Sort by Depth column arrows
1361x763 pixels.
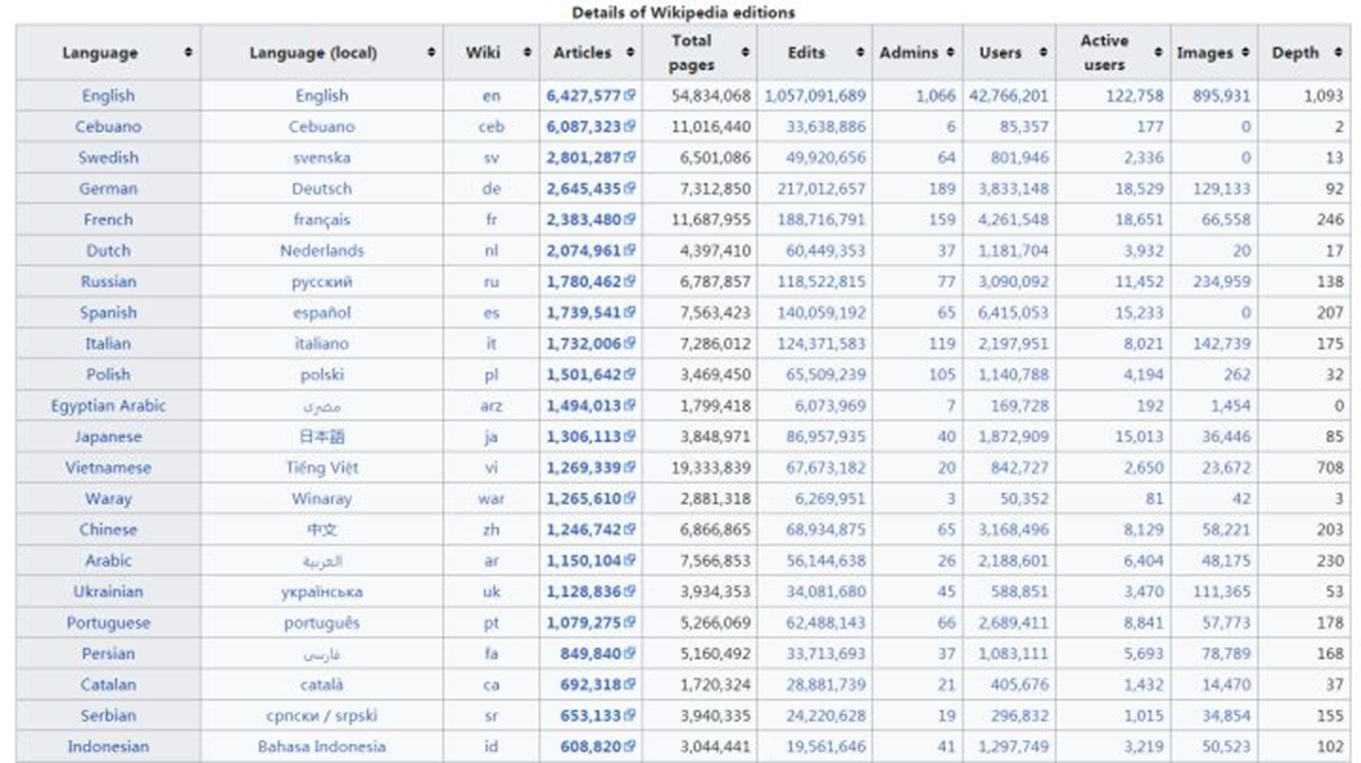pos(1338,53)
